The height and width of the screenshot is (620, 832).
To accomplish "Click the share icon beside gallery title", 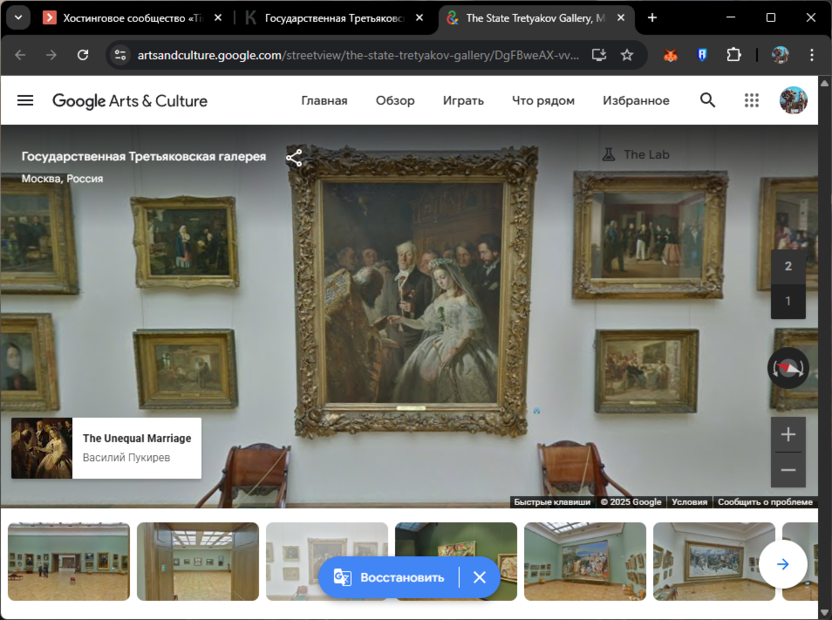I will [x=294, y=158].
